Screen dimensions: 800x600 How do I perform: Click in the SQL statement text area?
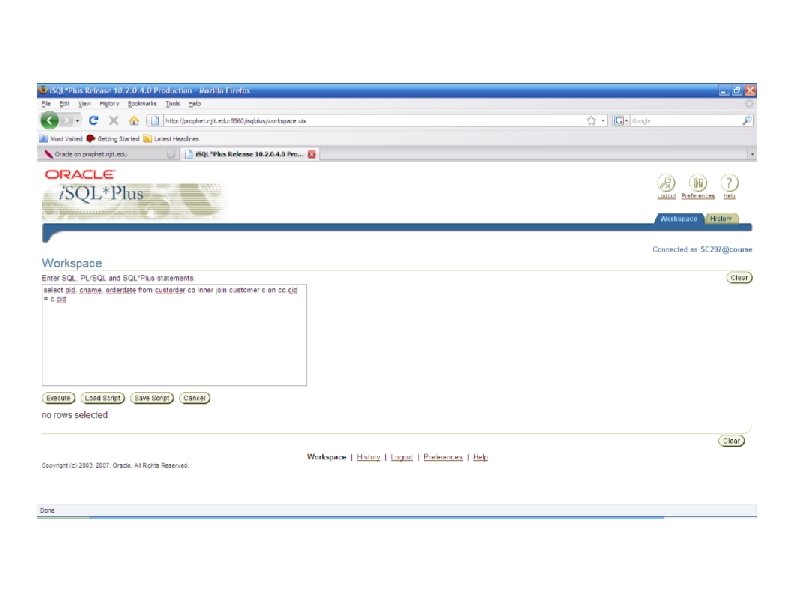coord(174,335)
